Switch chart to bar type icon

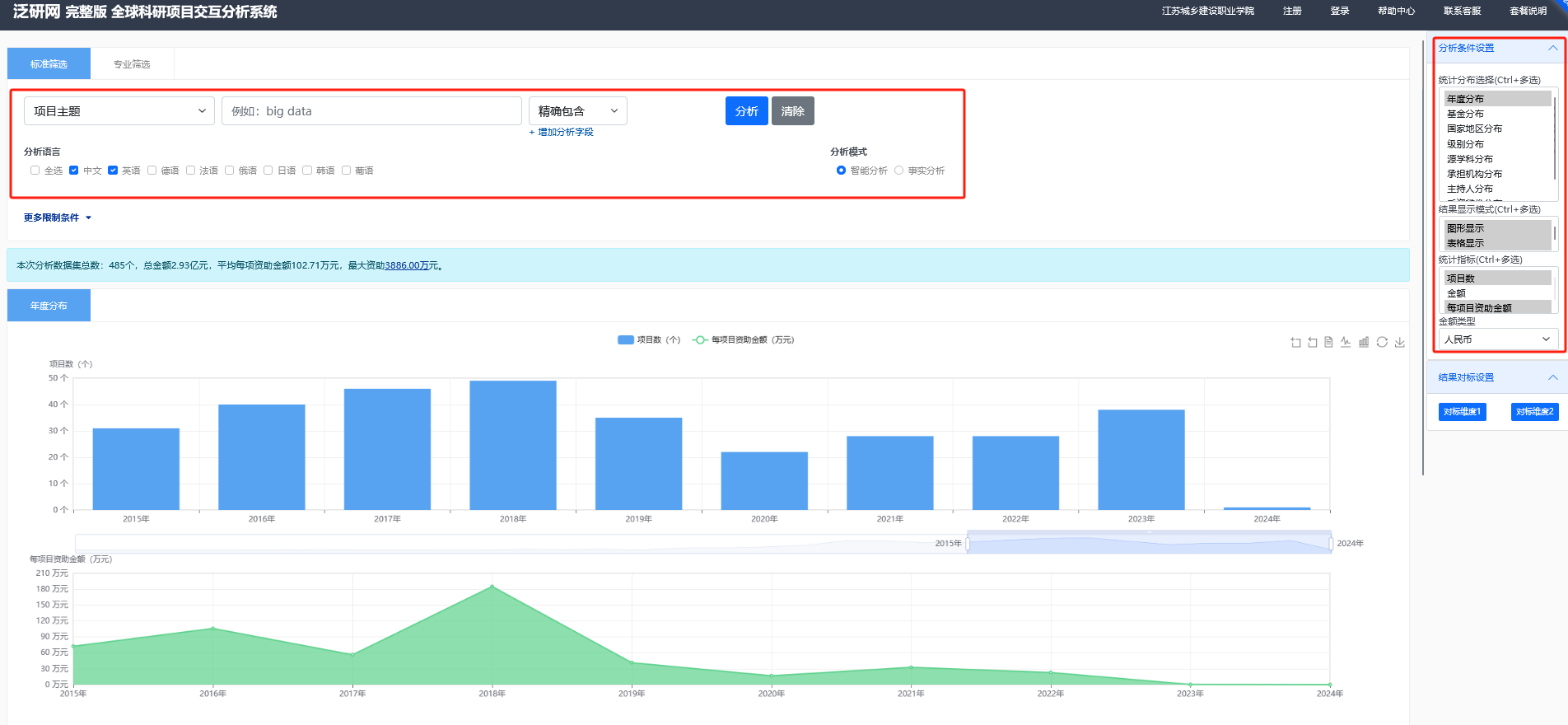(x=1364, y=342)
